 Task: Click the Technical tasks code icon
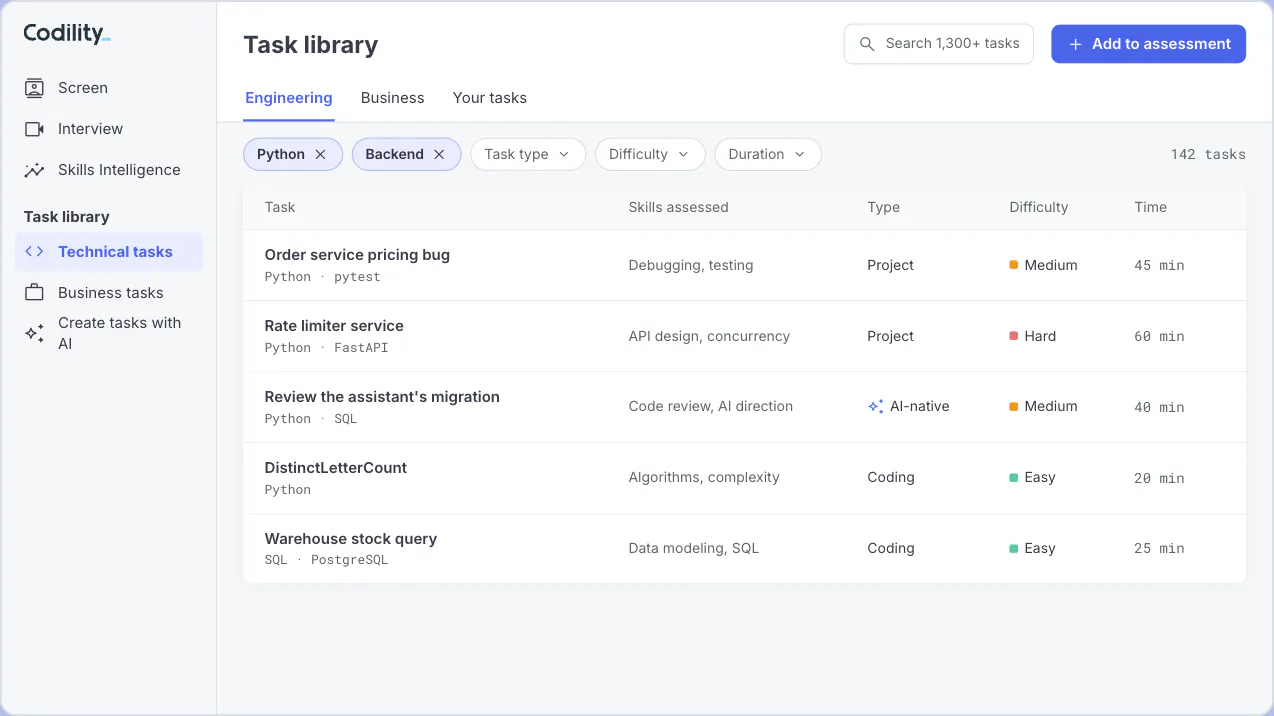point(34,252)
